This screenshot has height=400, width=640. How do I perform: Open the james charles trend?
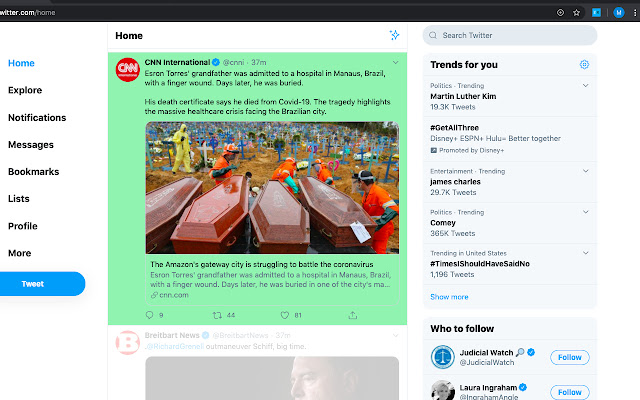pos(510,182)
